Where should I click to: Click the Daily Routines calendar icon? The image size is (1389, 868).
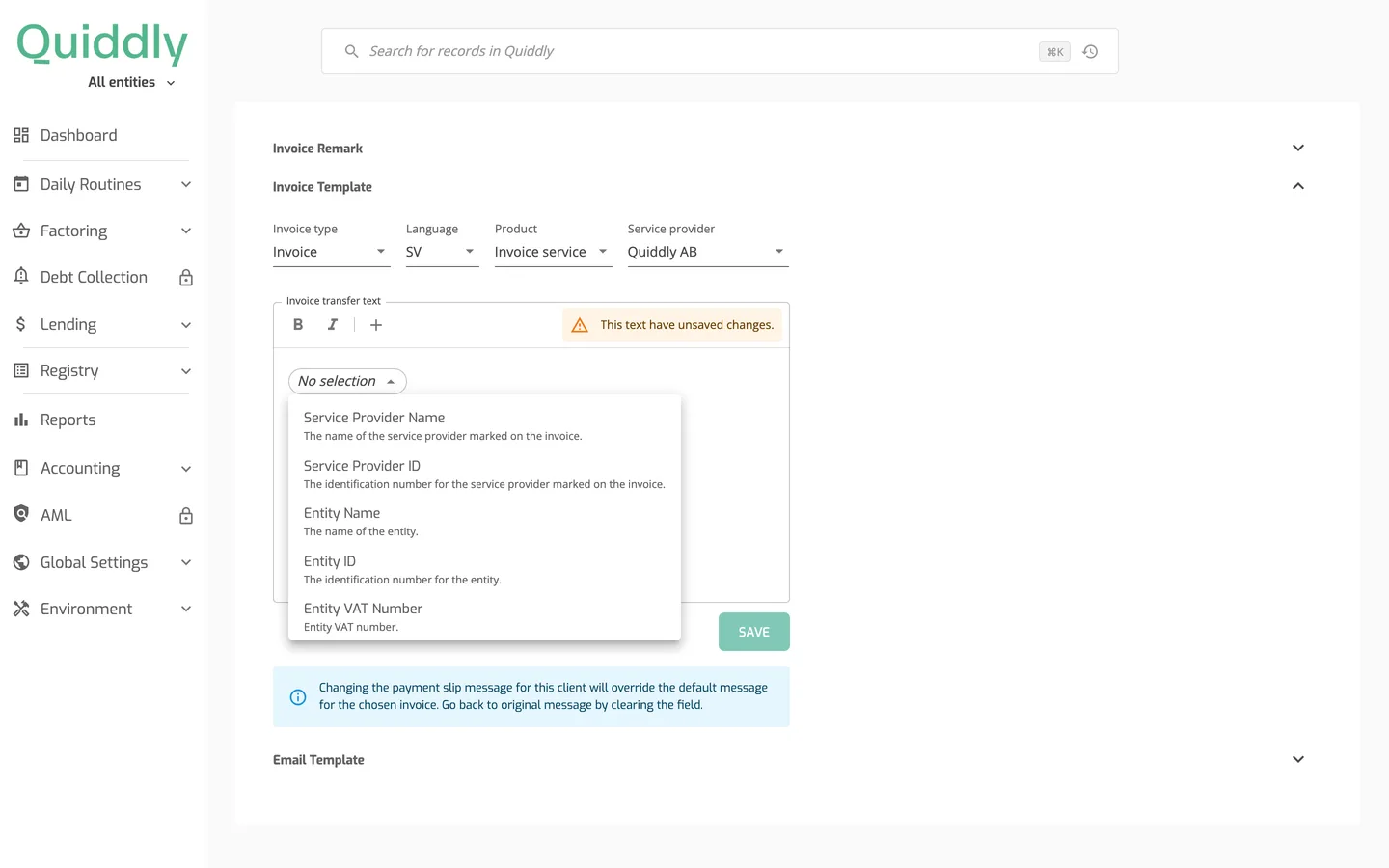[x=21, y=183]
